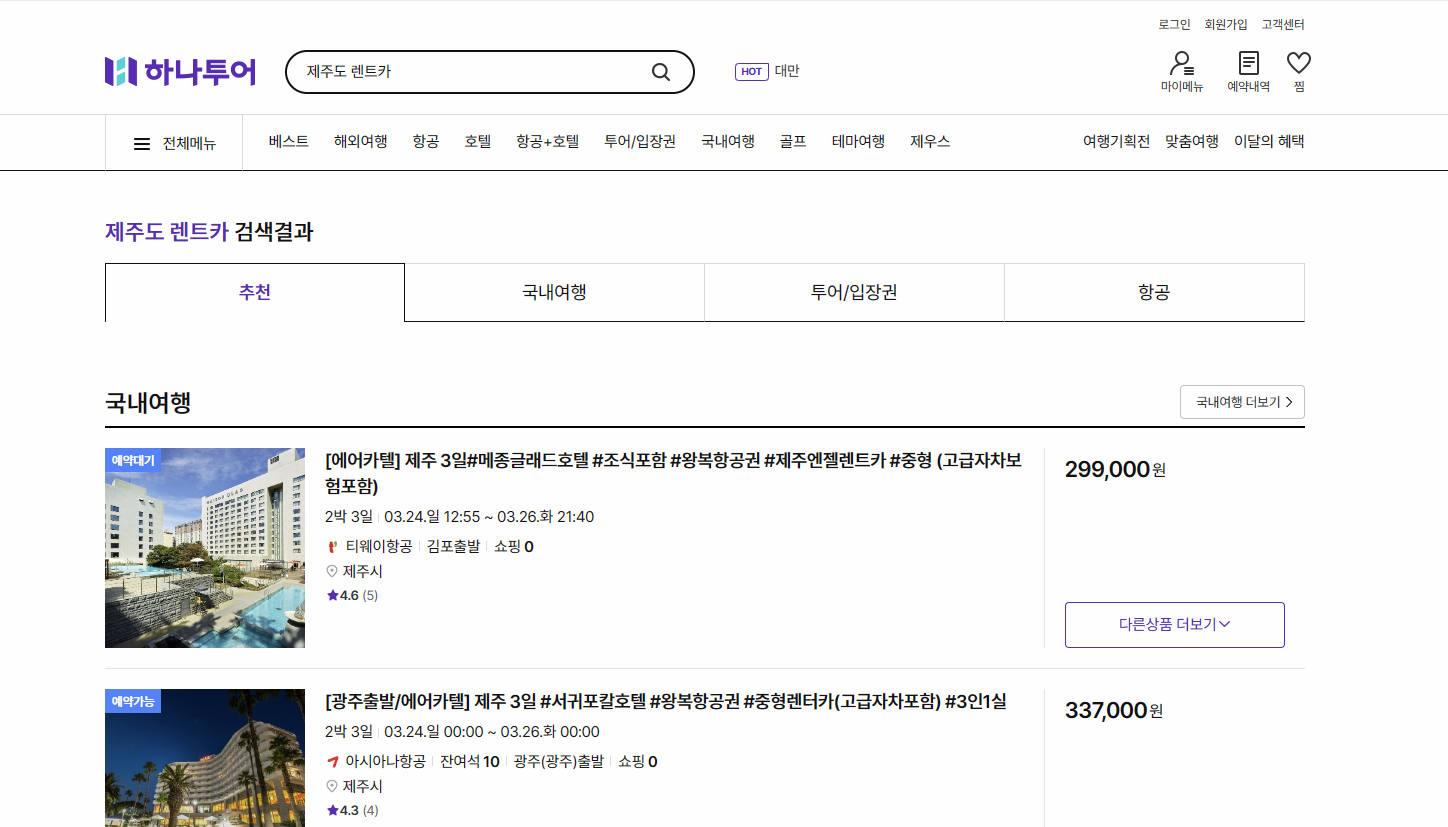The height and width of the screenshot is (827, 1448).
Task: Expand 다른상품 더보기 for the first package
Action: (1174, 624)
